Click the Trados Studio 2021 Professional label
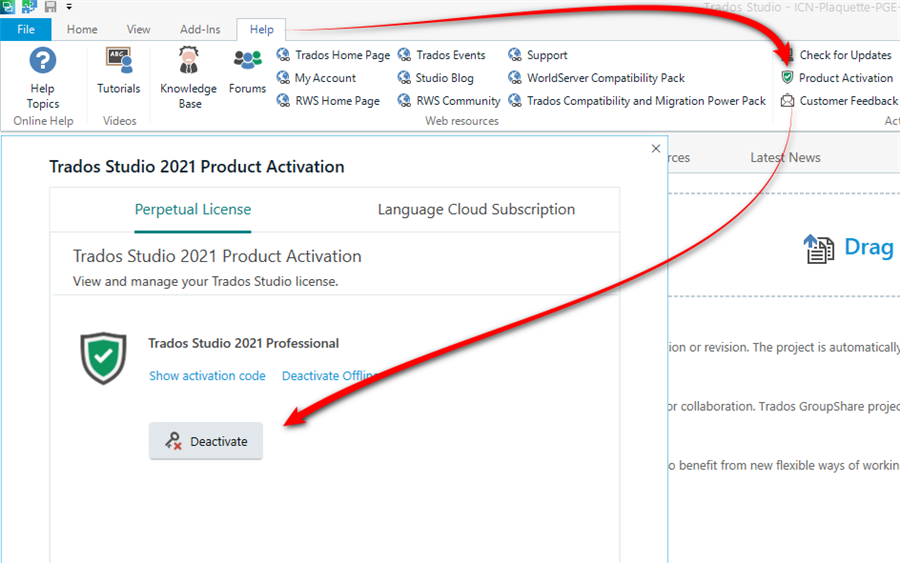The height and width of the screenshot is (563, 900). (243, 343)
